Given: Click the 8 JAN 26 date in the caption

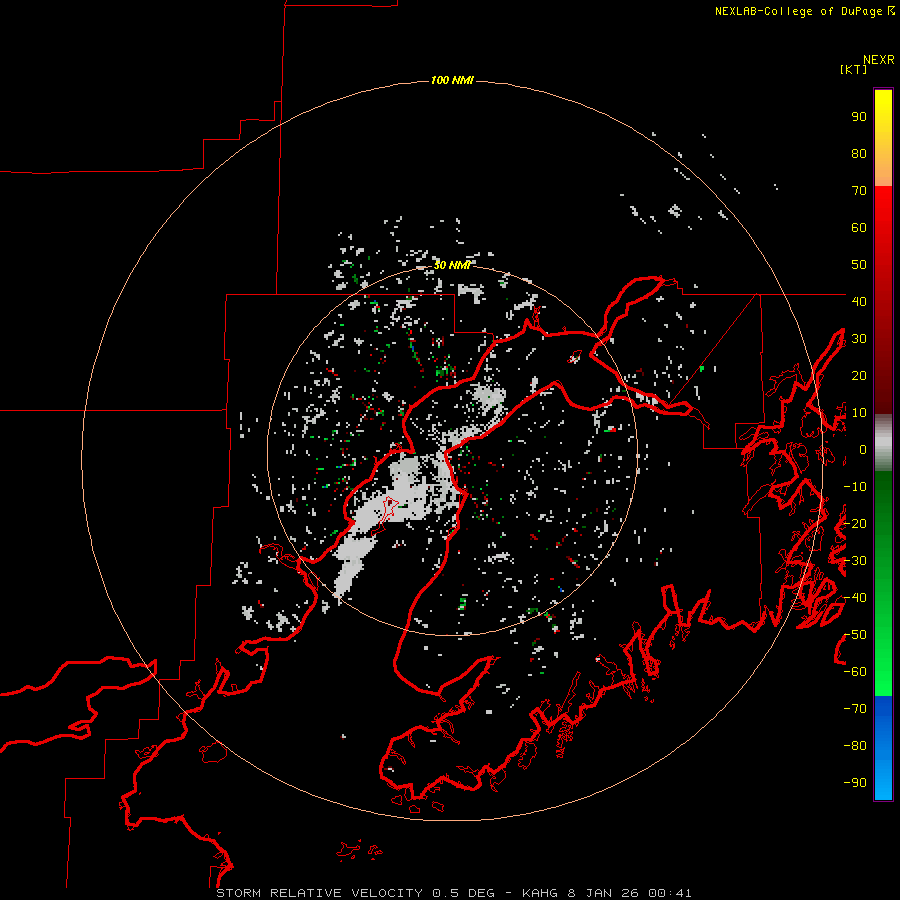Looking at the screenshot, I should (x=603, y=893).
